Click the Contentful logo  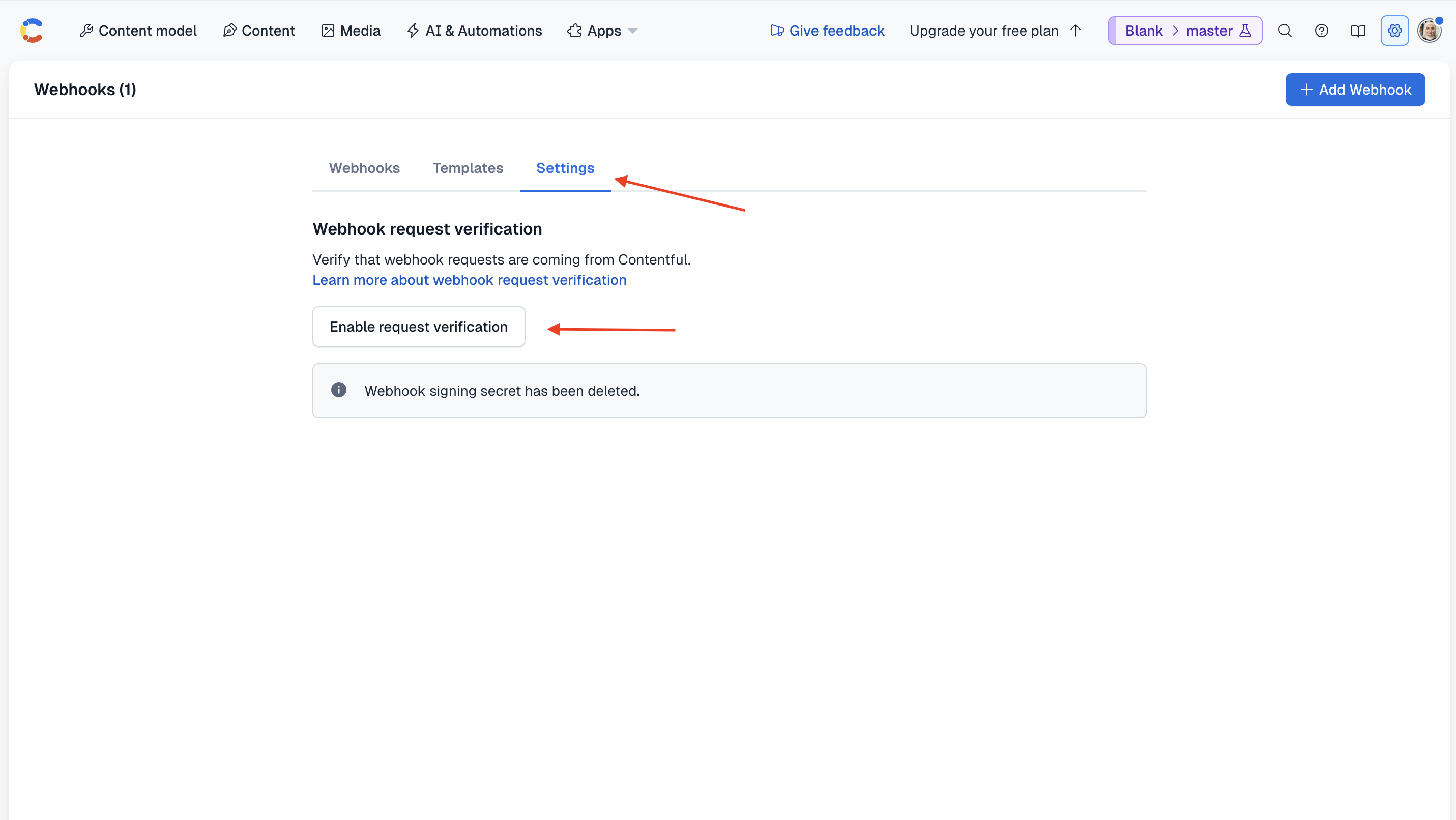pyautogui.click(x=32, y=30)
